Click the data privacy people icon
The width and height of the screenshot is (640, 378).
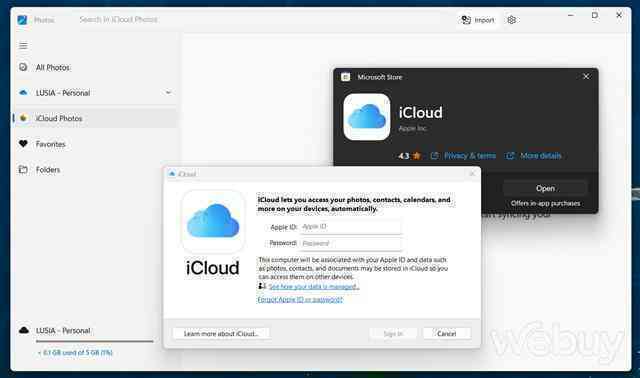262,286
